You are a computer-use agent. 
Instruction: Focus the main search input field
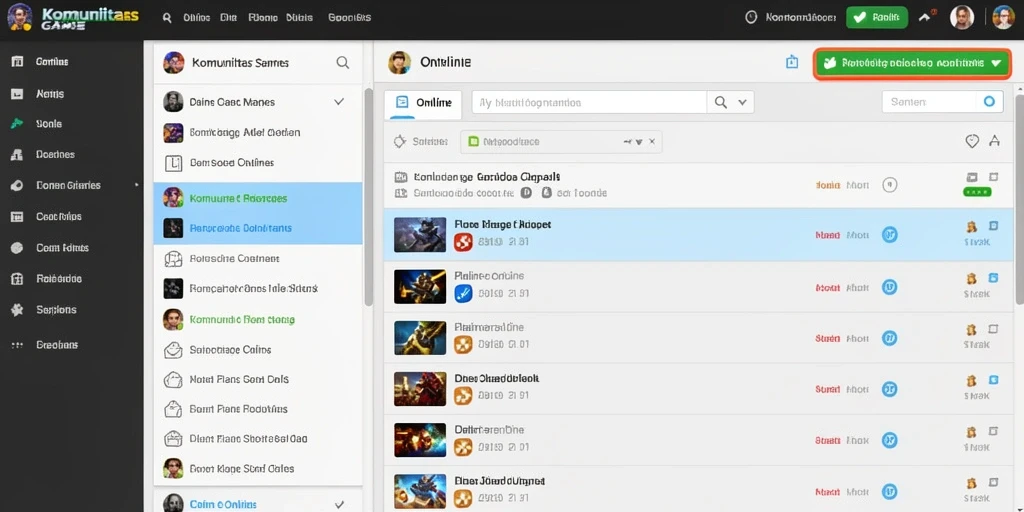point(589,103)
